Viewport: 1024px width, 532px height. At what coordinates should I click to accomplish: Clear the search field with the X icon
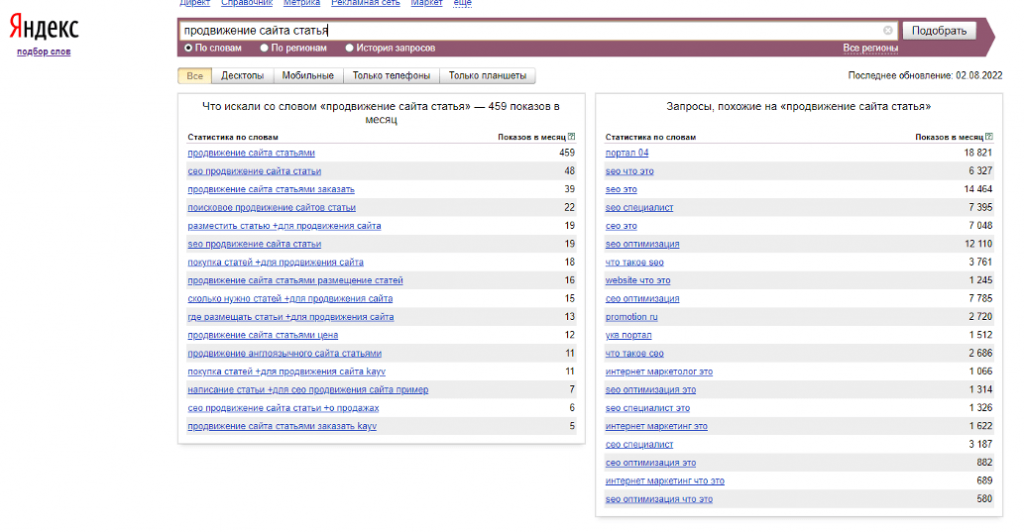[888, 31]
